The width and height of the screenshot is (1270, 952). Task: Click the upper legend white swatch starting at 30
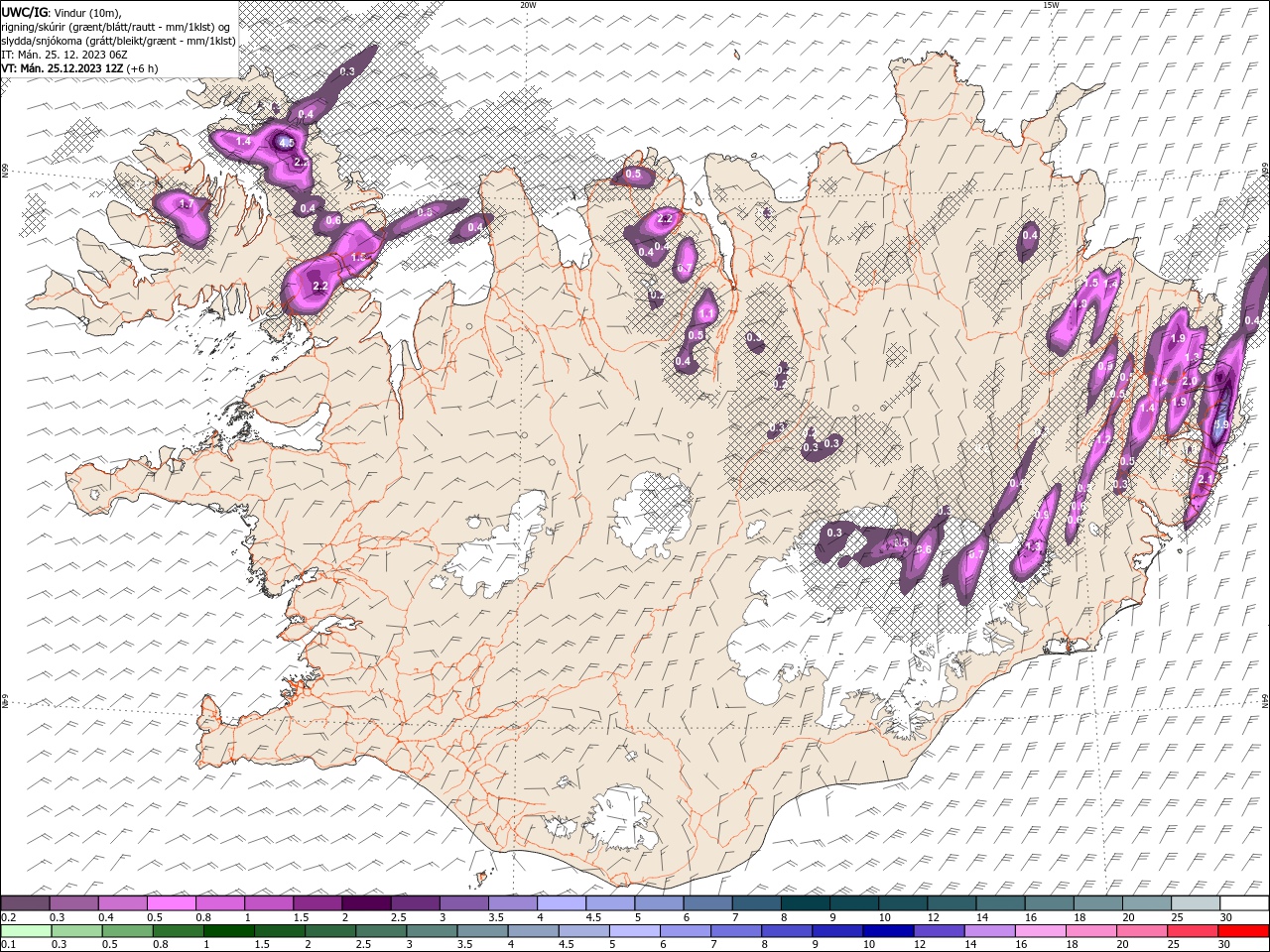(x=1245, y=903)
